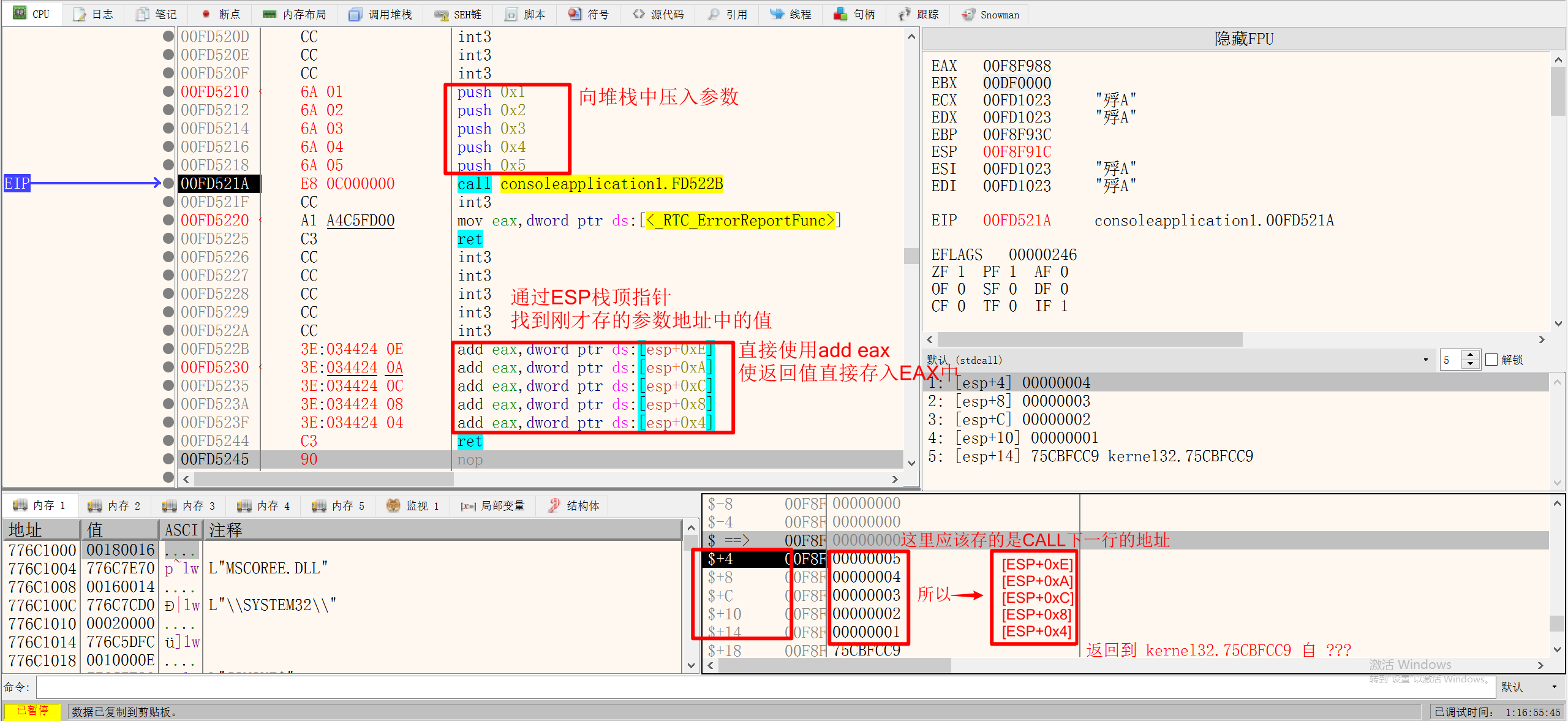
Task: Open the 跟踪 trace view
Action: [x=917, y=14]
